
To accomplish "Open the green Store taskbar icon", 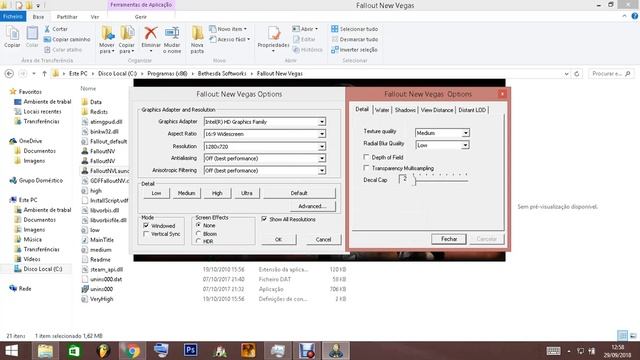I will (74, 351).
